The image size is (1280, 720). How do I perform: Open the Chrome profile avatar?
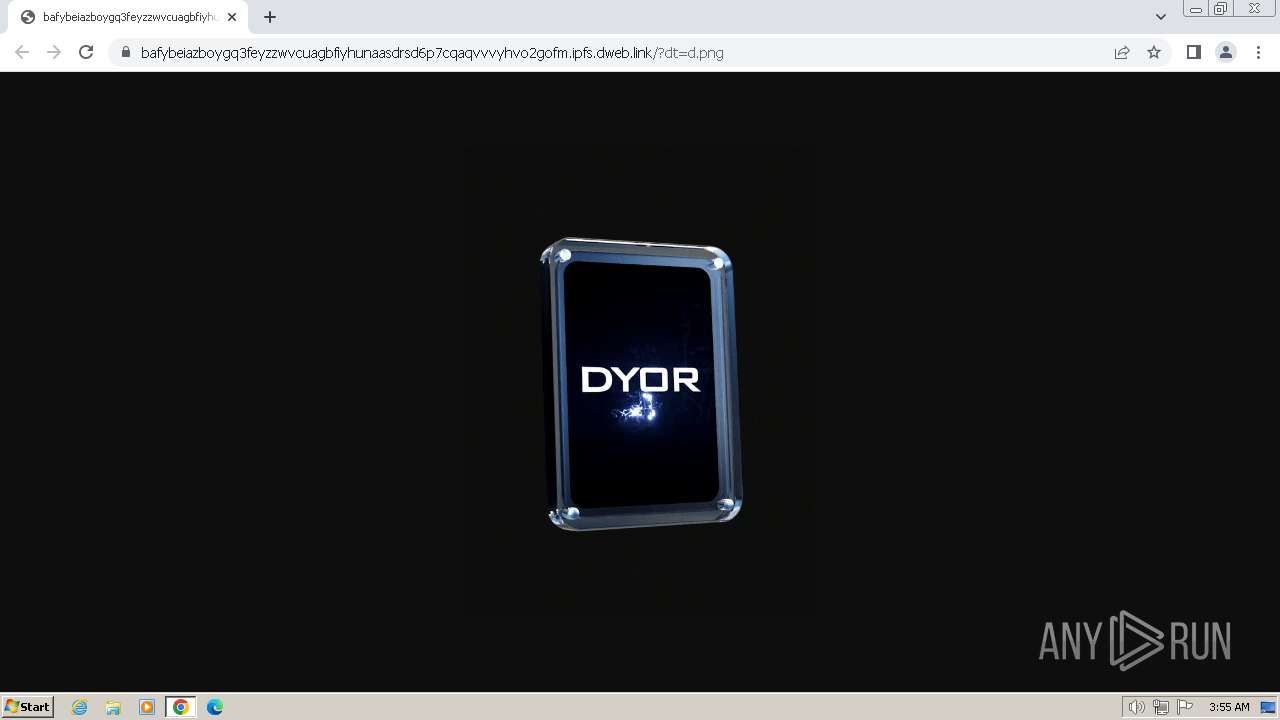point(1226,52)
